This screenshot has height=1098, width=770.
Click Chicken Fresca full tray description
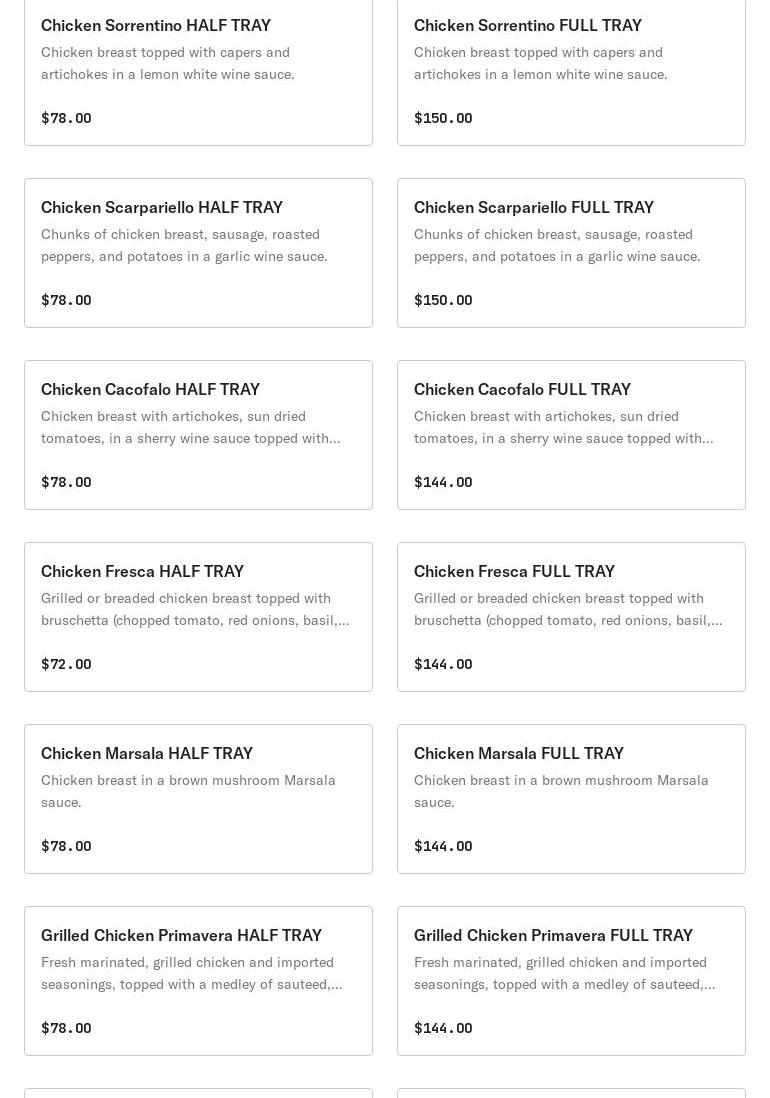pyautogui.click(x=567, y=609)
